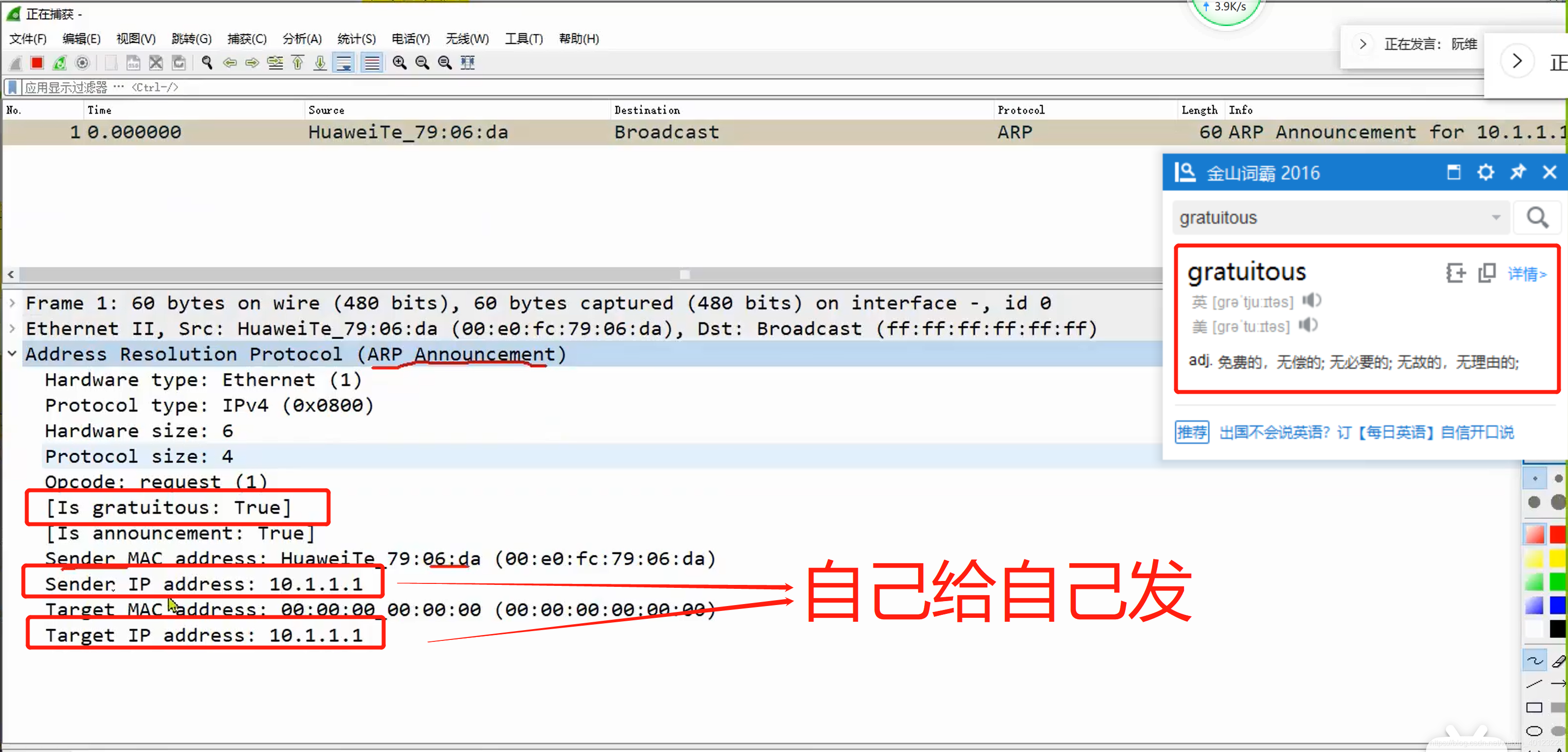Collapse the Address Resolution Protocol section
1568x752 pixels.
(12, 354)
